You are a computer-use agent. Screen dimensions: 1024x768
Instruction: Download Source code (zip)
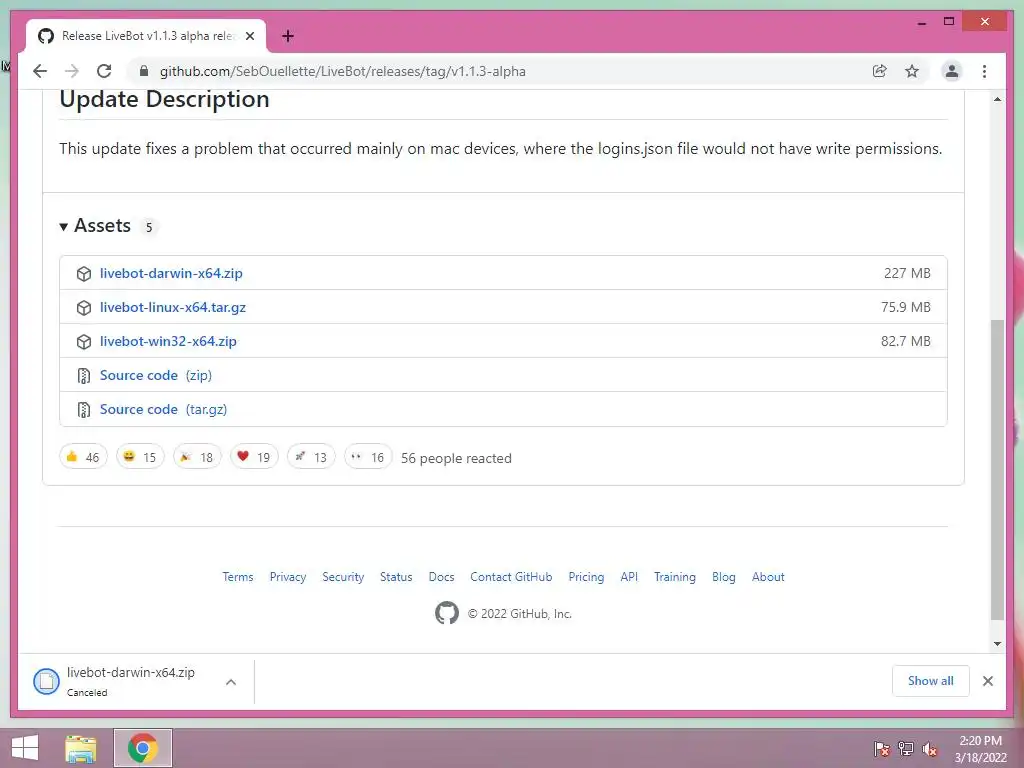click(x=155, y=375)
